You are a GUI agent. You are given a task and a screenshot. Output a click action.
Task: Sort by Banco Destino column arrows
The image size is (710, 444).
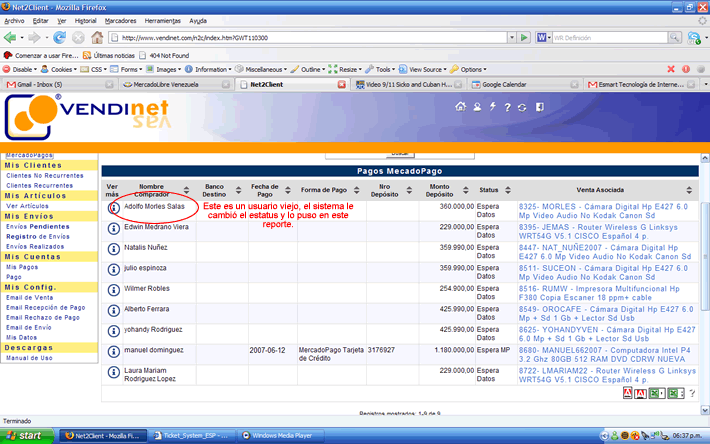[238, 190]
